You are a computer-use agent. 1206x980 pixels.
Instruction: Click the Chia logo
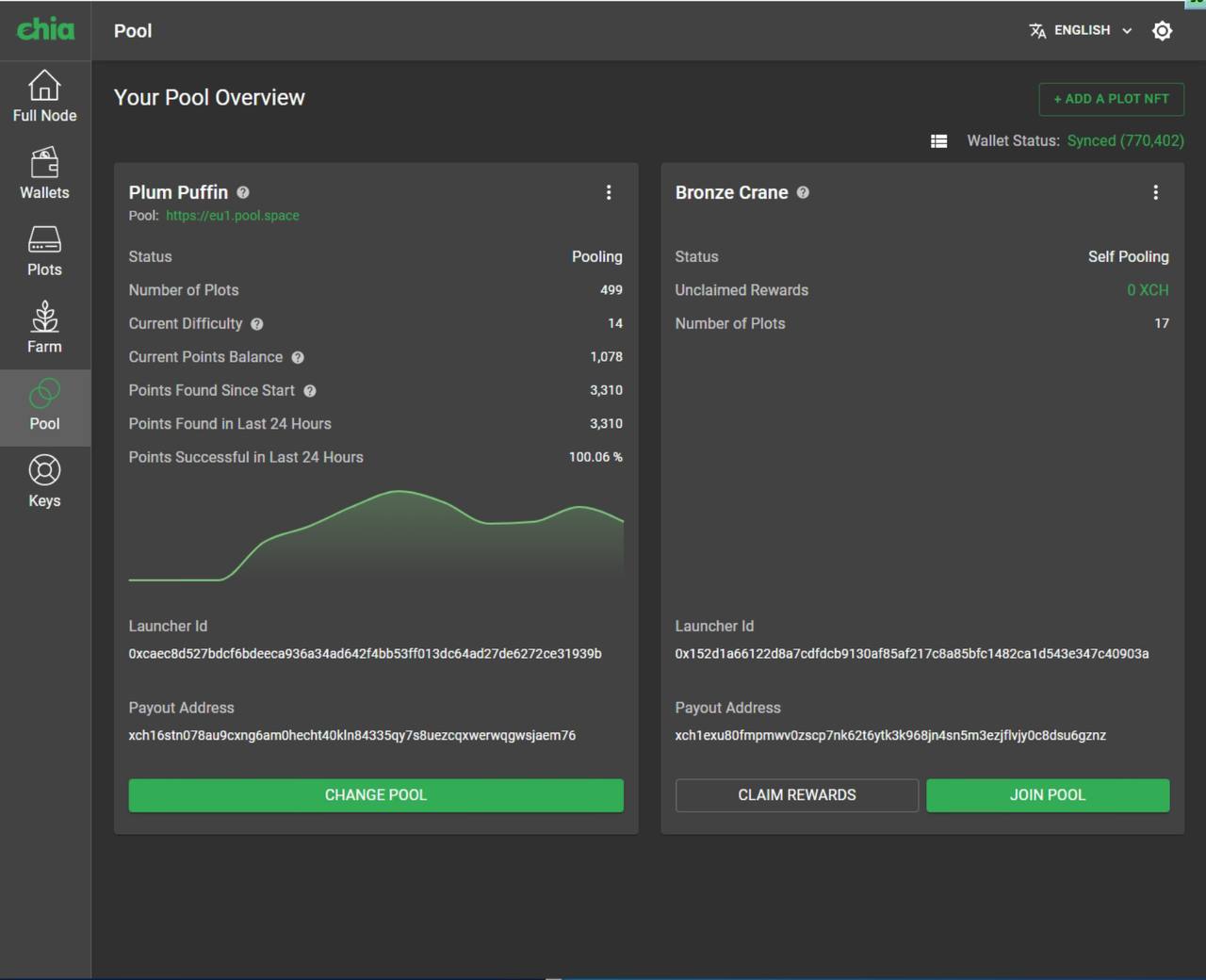45,29
